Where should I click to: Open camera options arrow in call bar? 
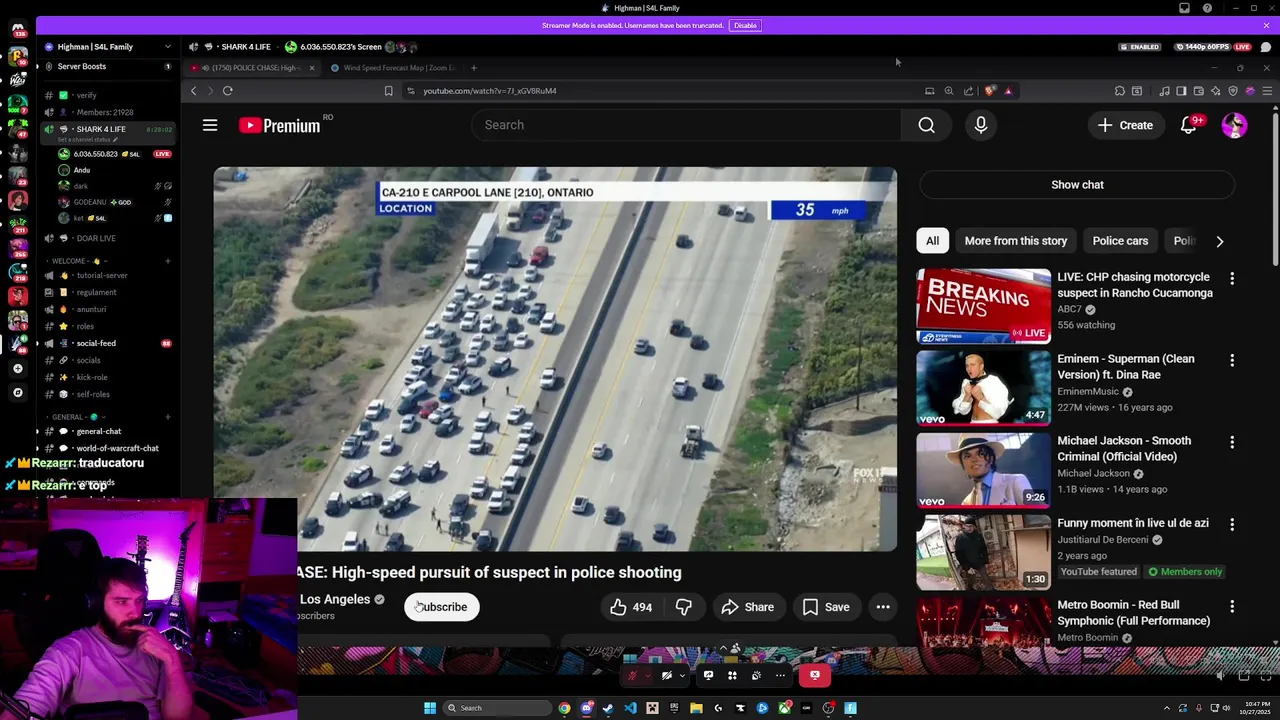[x=682, y=675]
